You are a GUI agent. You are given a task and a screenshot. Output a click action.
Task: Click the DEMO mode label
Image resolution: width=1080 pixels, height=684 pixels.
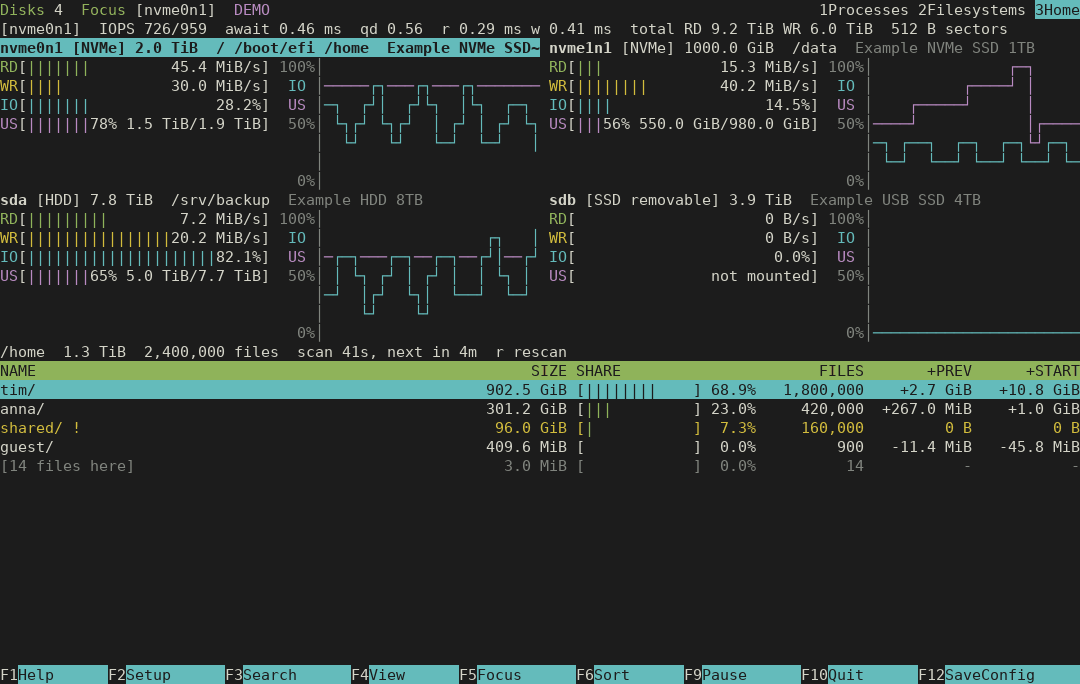[x=251, y=10]
